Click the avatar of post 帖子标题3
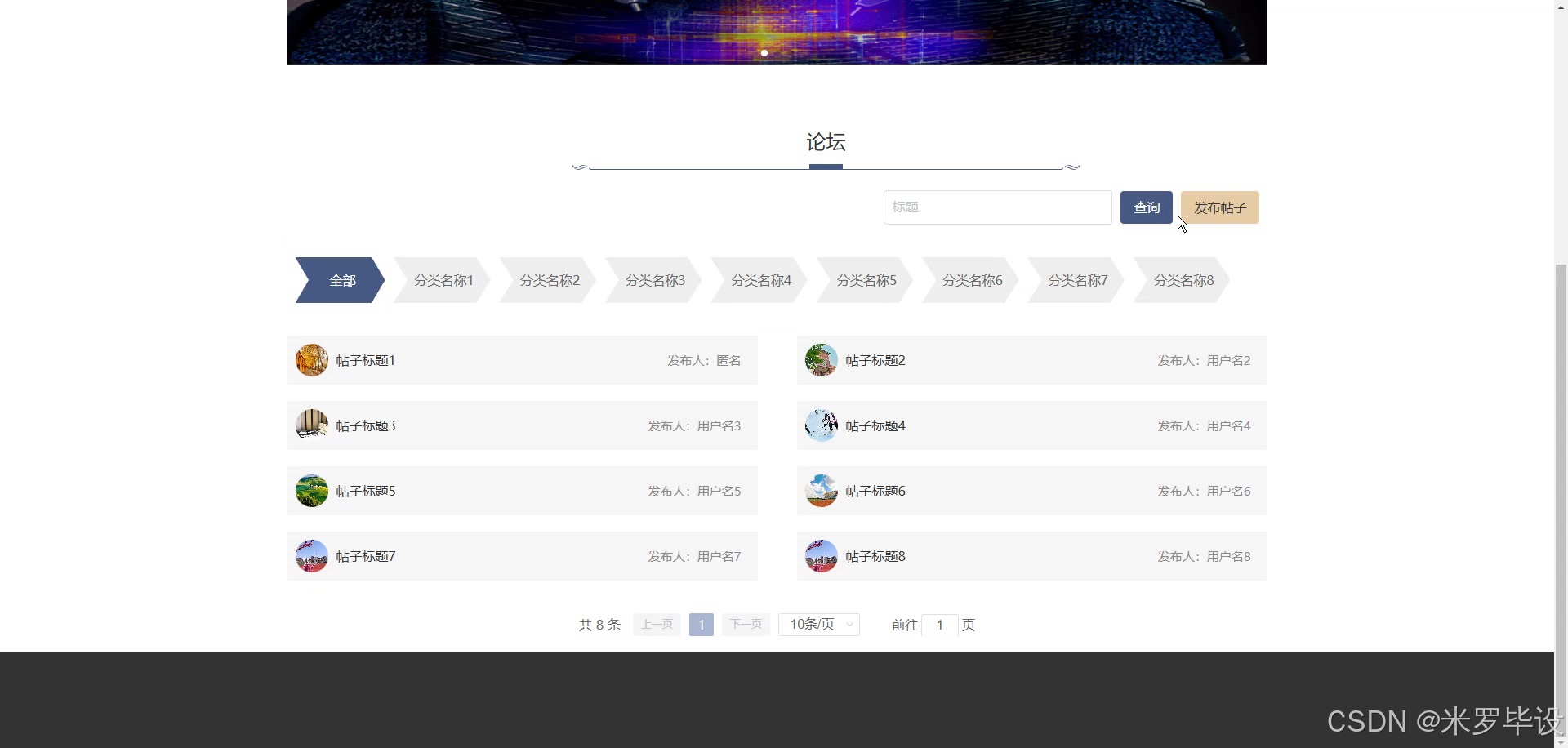The height and width of the screenshot is (748, 1568). click(x=311, y=425)
